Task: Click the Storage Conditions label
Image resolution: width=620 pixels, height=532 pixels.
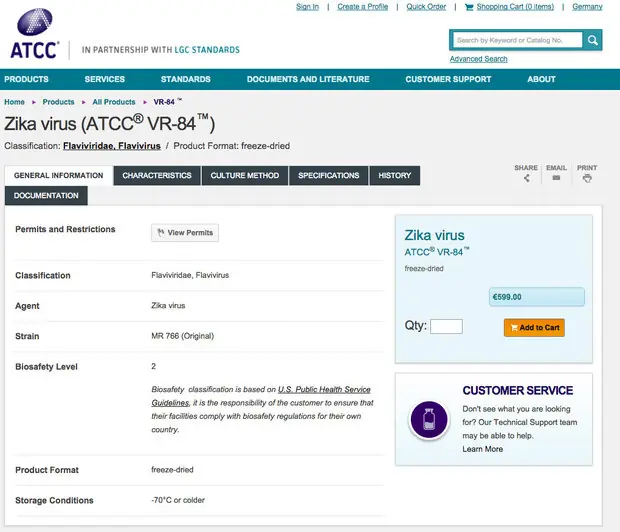Action: [x=54, y=500]
